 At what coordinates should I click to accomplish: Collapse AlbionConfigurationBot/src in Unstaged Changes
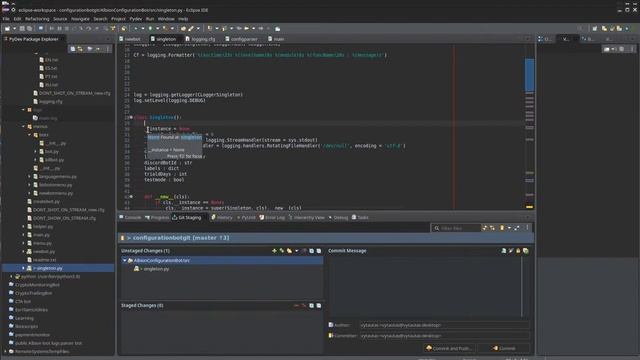point(125,260)
